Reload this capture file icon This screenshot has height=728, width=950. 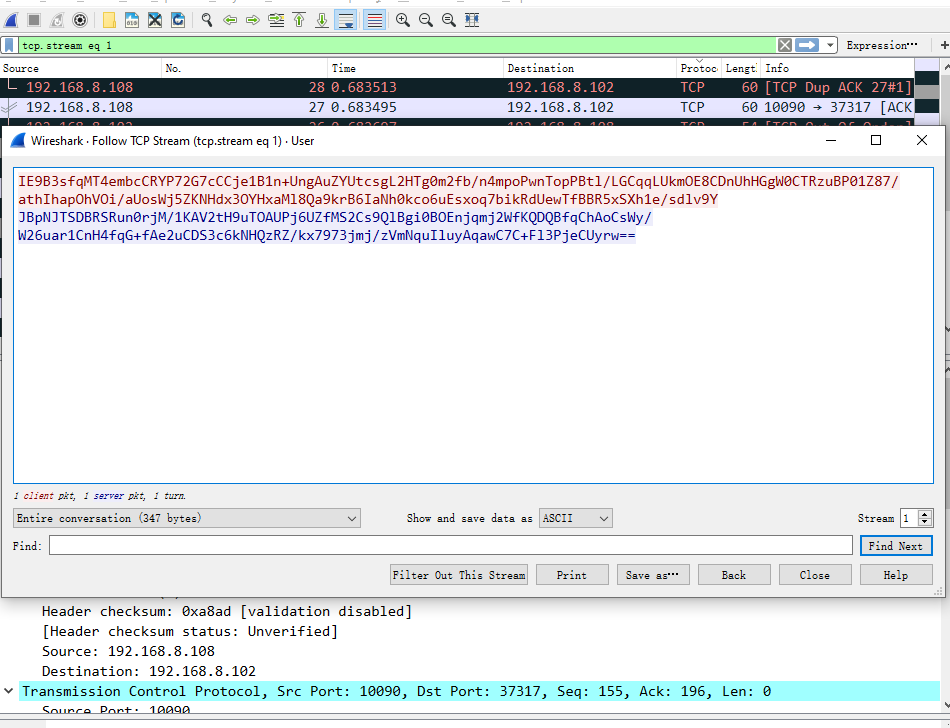point(178,20)
